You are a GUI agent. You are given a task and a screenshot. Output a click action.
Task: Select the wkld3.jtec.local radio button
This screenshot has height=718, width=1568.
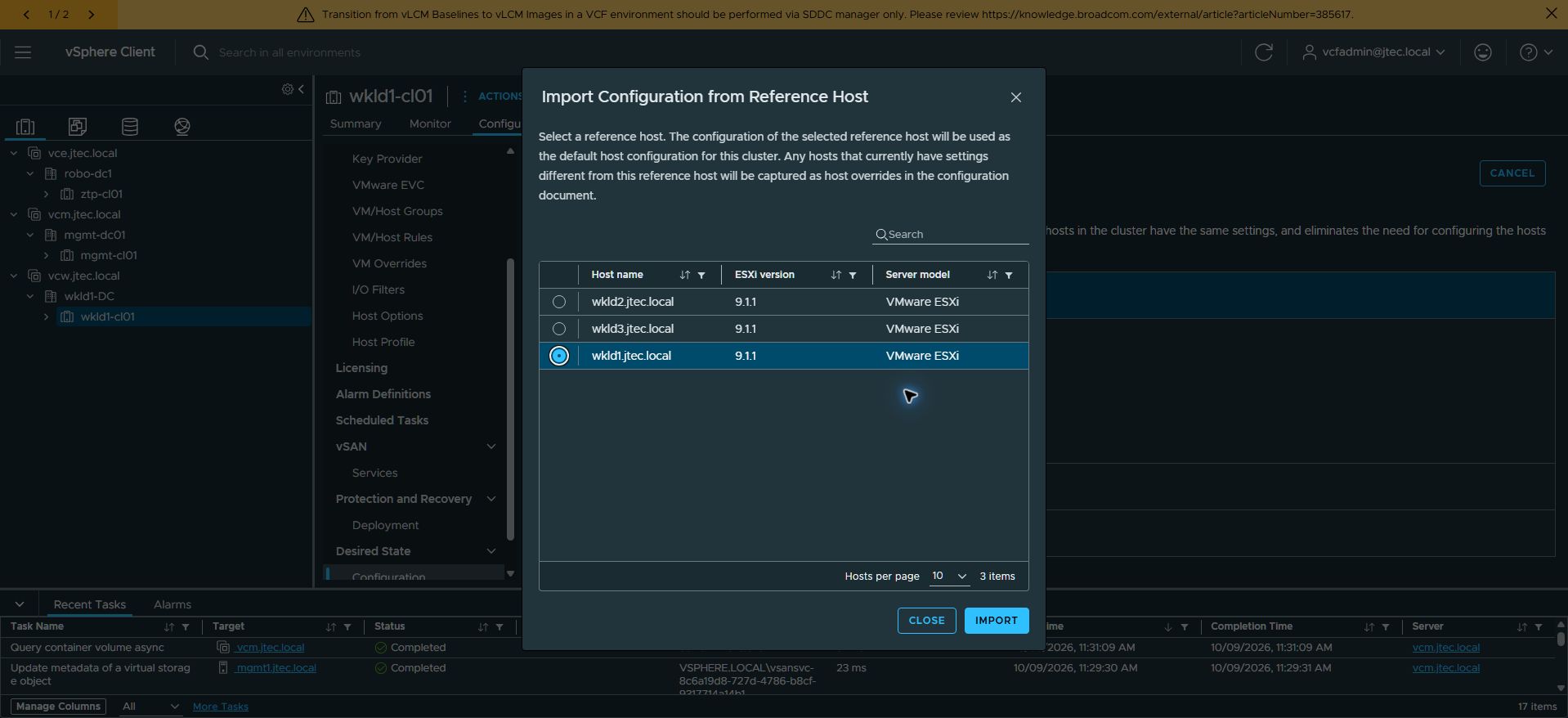tap(559, 329)
